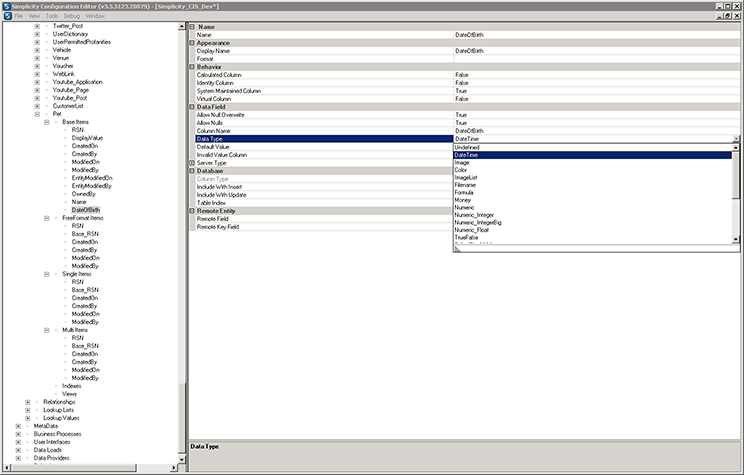Open the View menu
The image size is (744, 475).
(34, 16)
